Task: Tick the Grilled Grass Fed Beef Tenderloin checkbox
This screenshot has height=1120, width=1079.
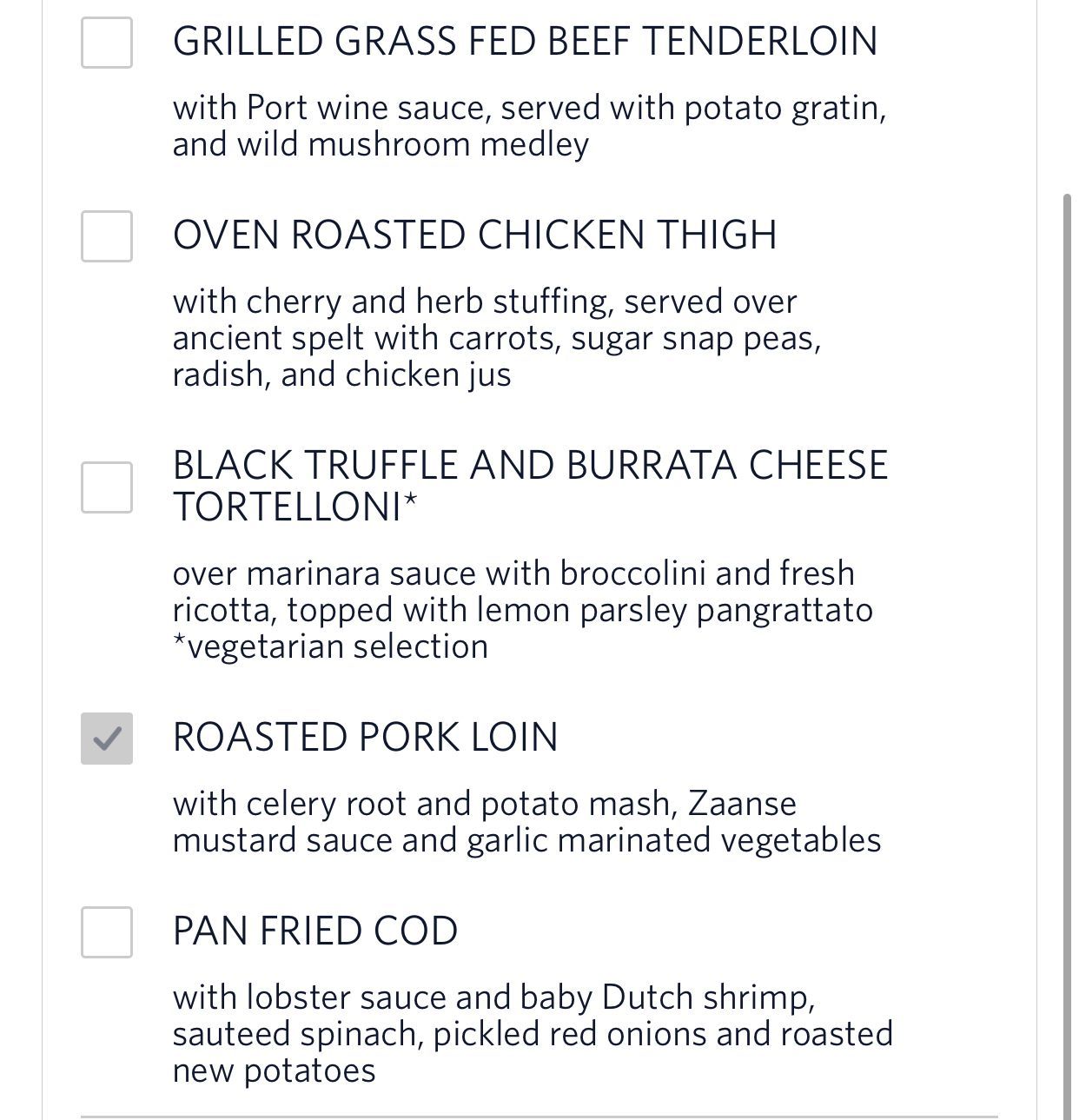Action: click(107, 43)
